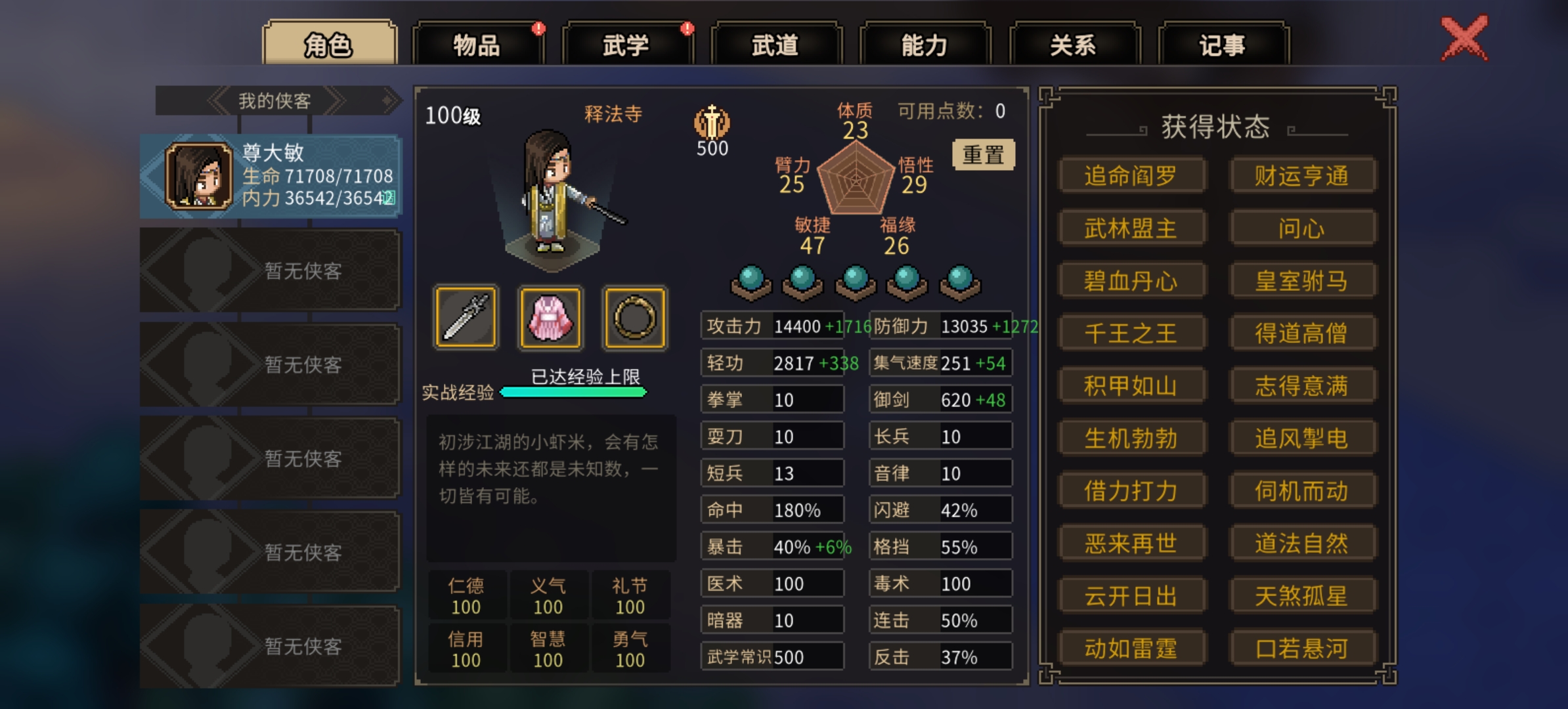Click the 重置 reset button
Screen dimensions: 1568x709
(983, 155)
